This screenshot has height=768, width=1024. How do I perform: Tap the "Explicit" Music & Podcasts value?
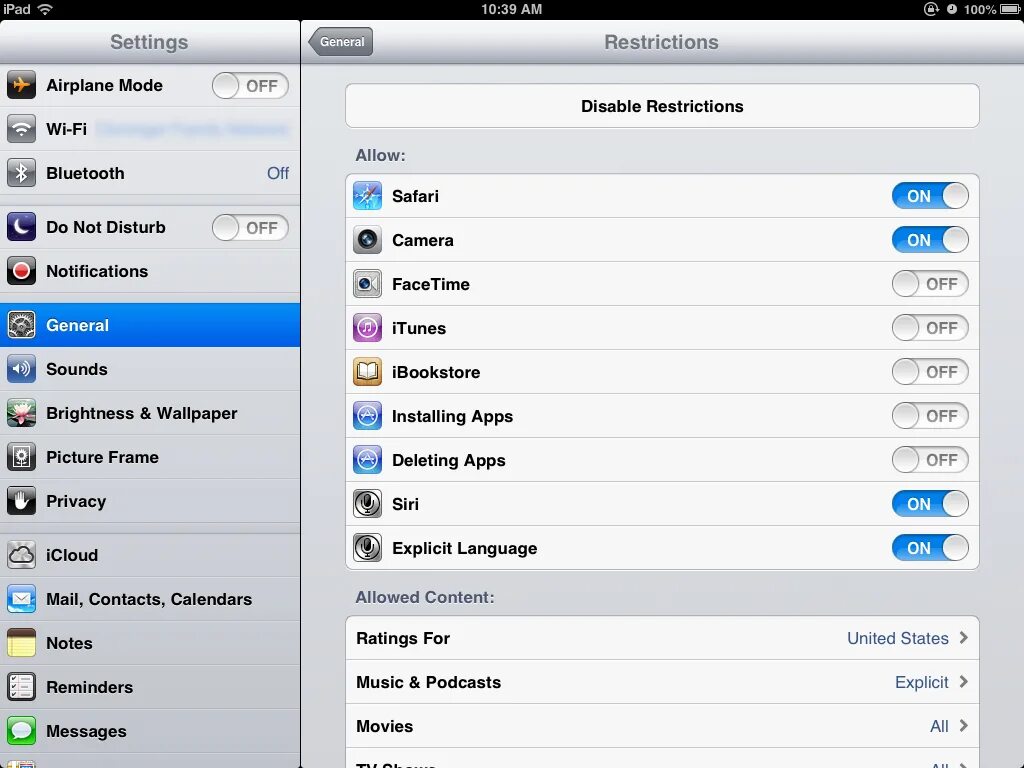(x=921, y=682)
